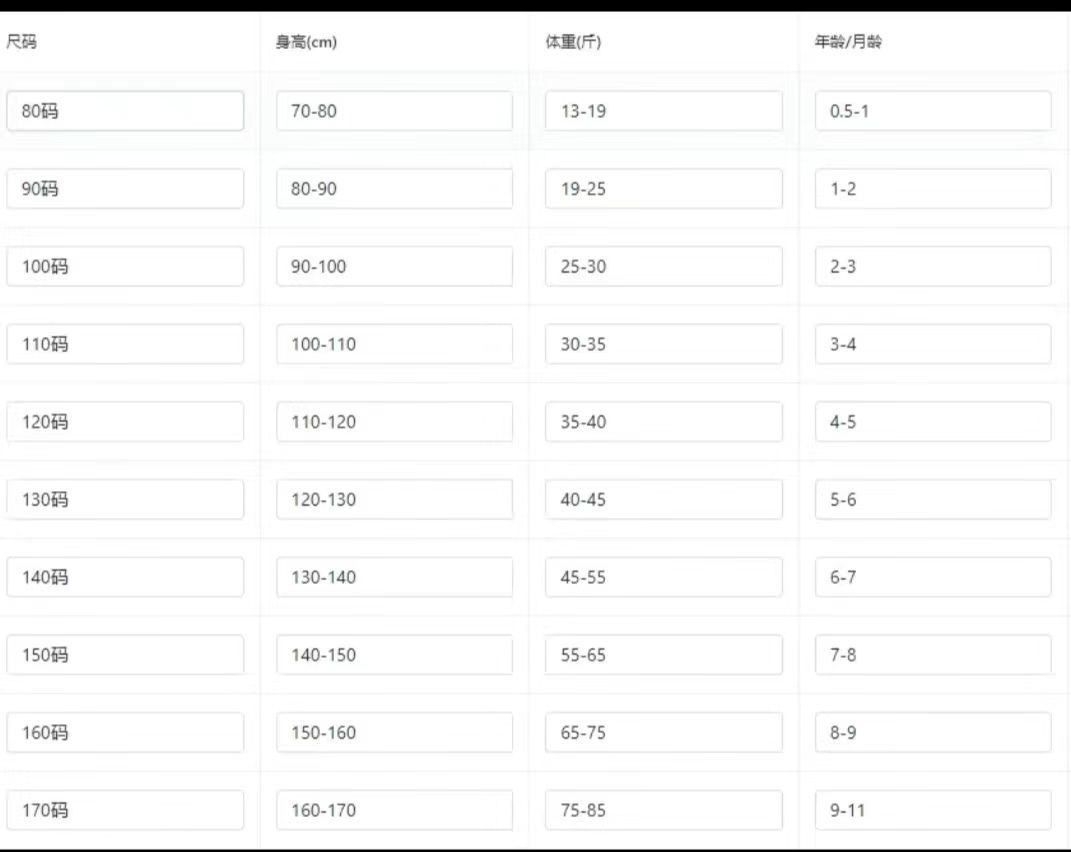Viewport: 1071px width, 852px height.
Task: Select the weight field showing 45-55
Action: (x=663, y=577)
